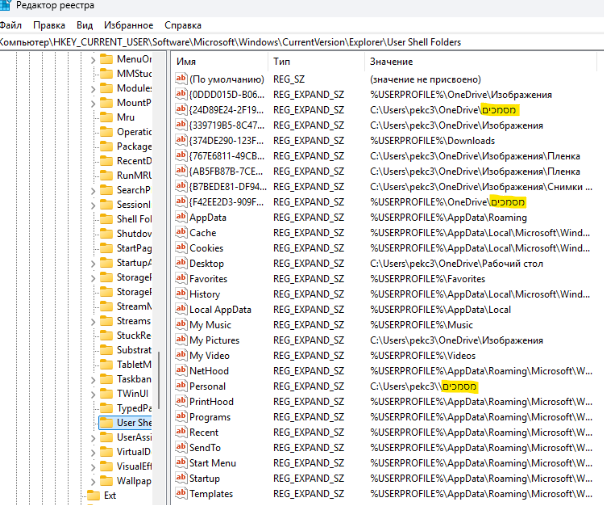Click the string icon of My Music value
The image size is (604, 505).
pyautogui.click(x=181, y=324)
